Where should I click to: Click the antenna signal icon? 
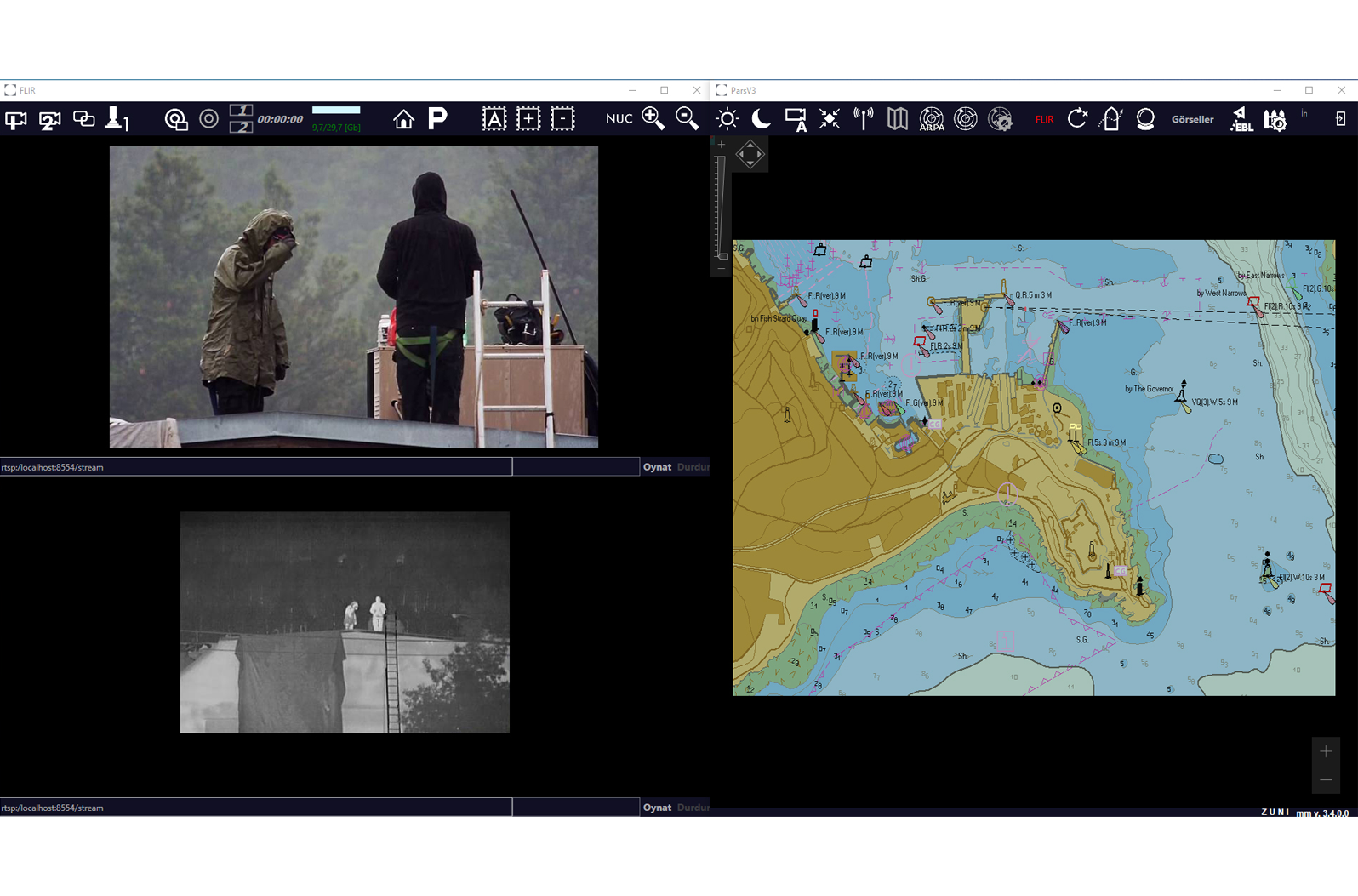pyautogui.click(x=863, y=119)
